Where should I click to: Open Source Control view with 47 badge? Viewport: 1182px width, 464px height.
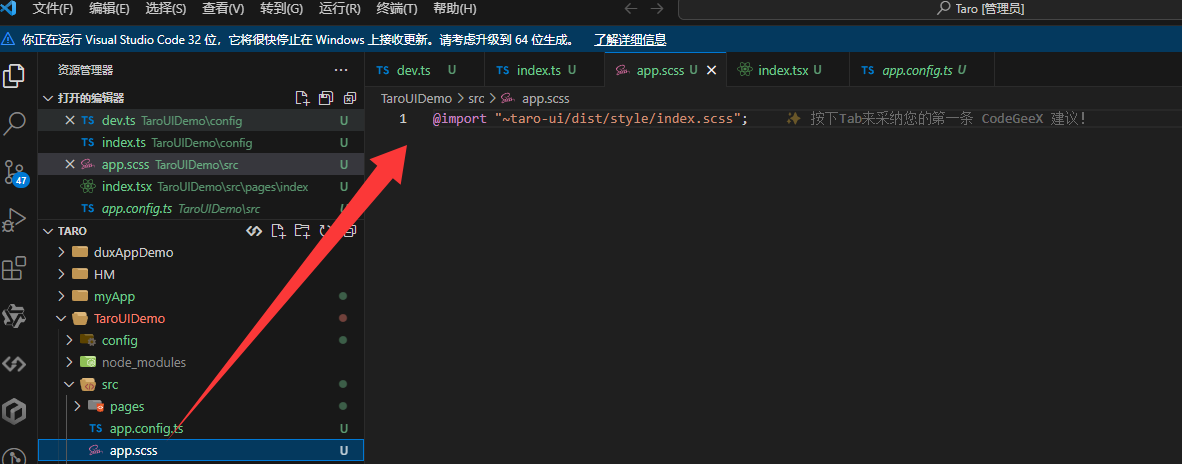click(14, 172)
